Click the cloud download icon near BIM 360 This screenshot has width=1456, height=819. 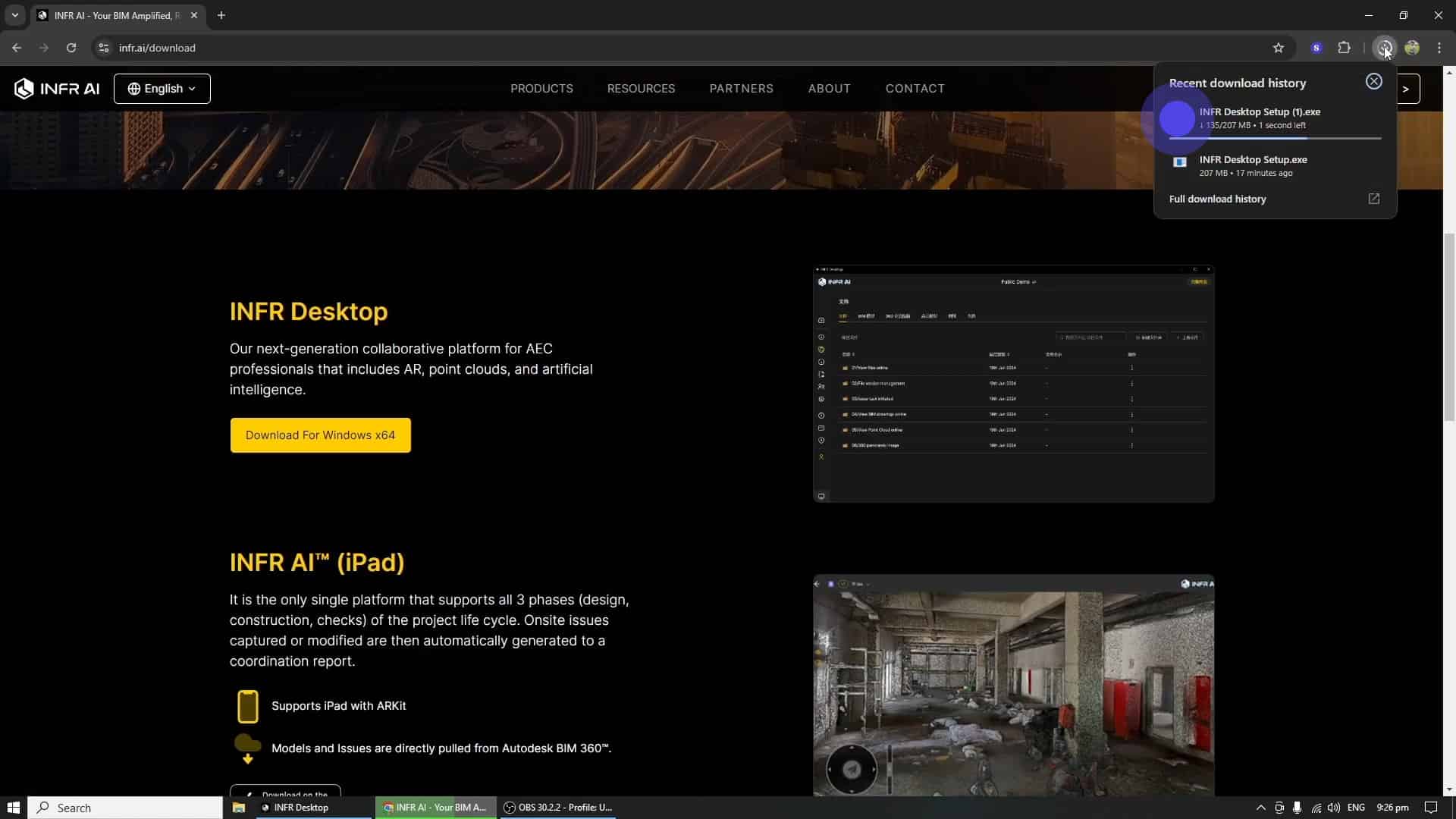click(x=247, y=749)
